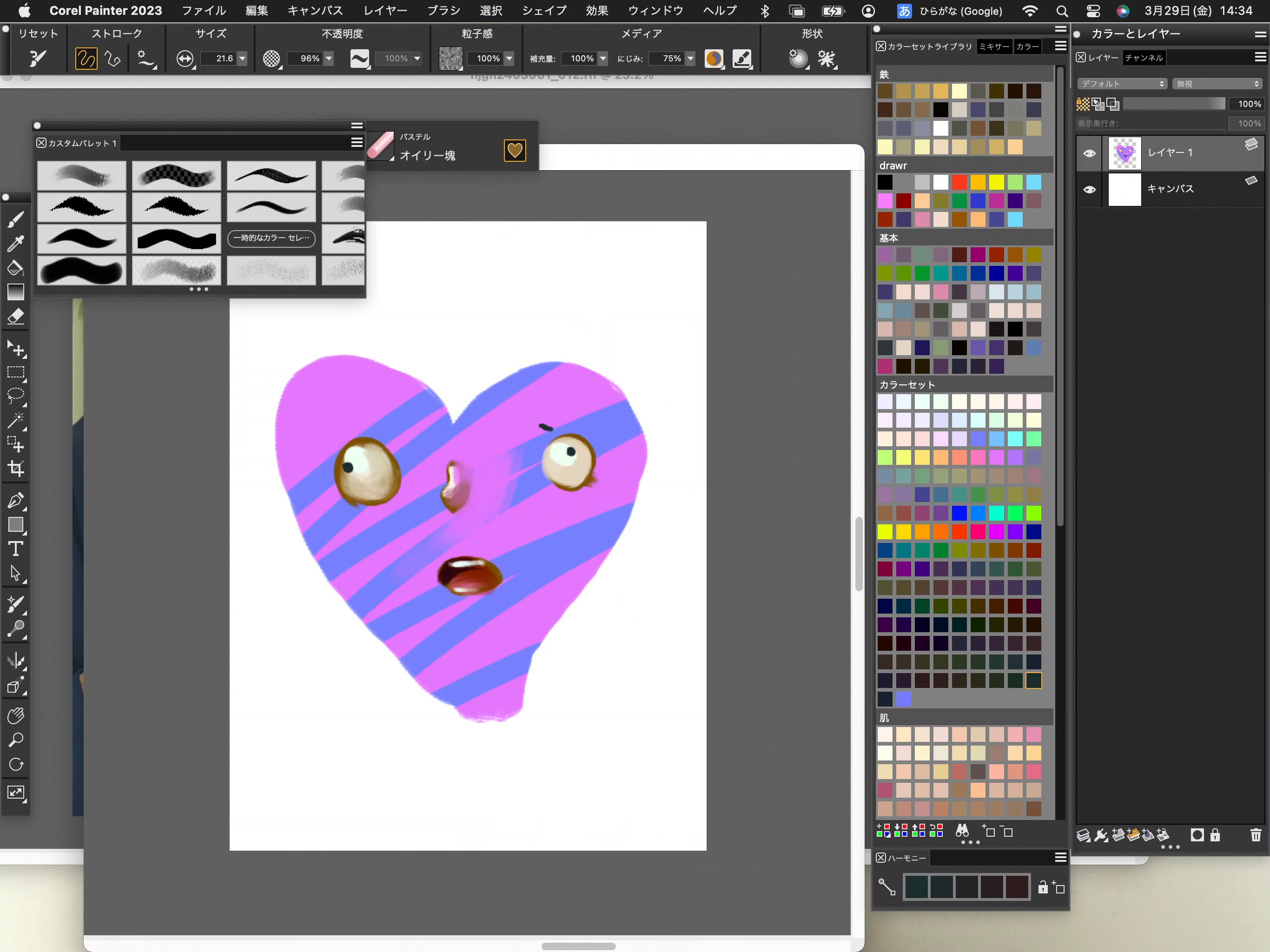Toggle the heart favorite on オイリー塊 brush
Screen dimensions: 1270x952
515,151
